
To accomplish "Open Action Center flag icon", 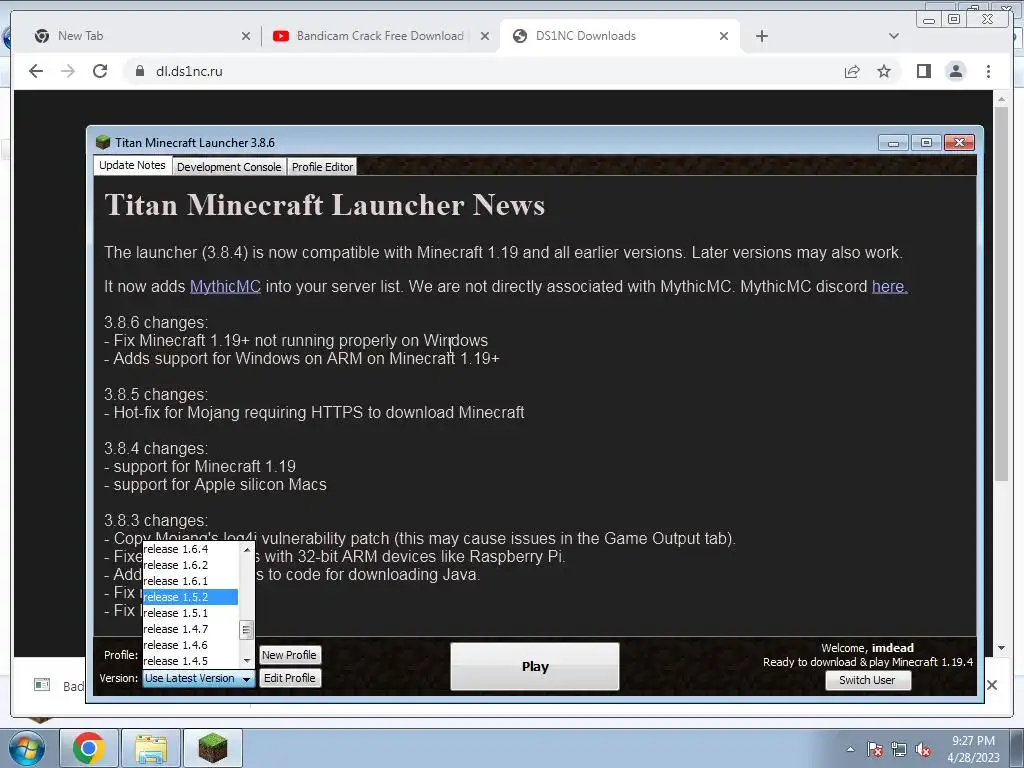I will click(875, 750).
